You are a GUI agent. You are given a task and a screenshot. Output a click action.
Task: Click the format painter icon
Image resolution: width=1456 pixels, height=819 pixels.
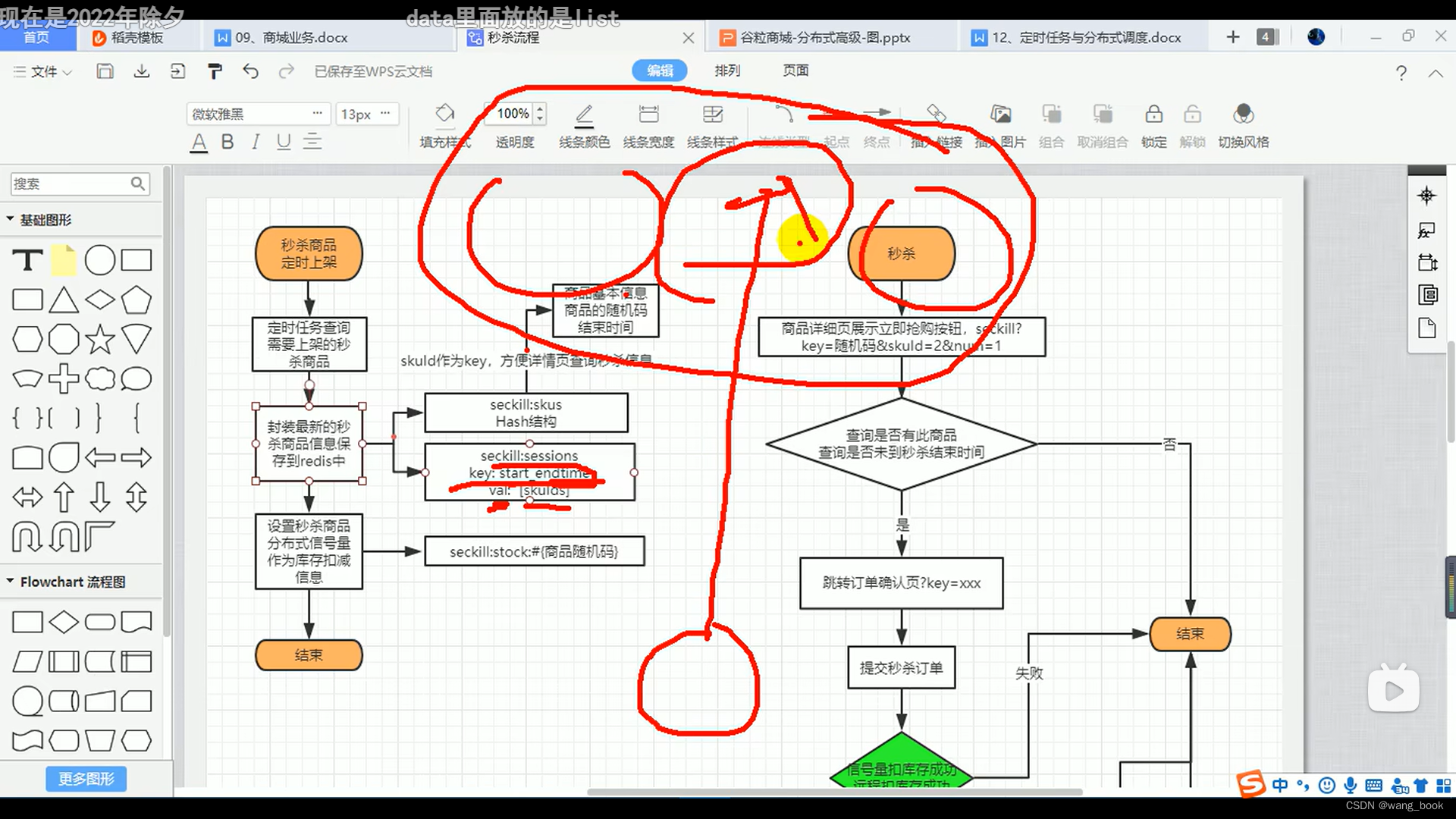(x=215, y=71)
